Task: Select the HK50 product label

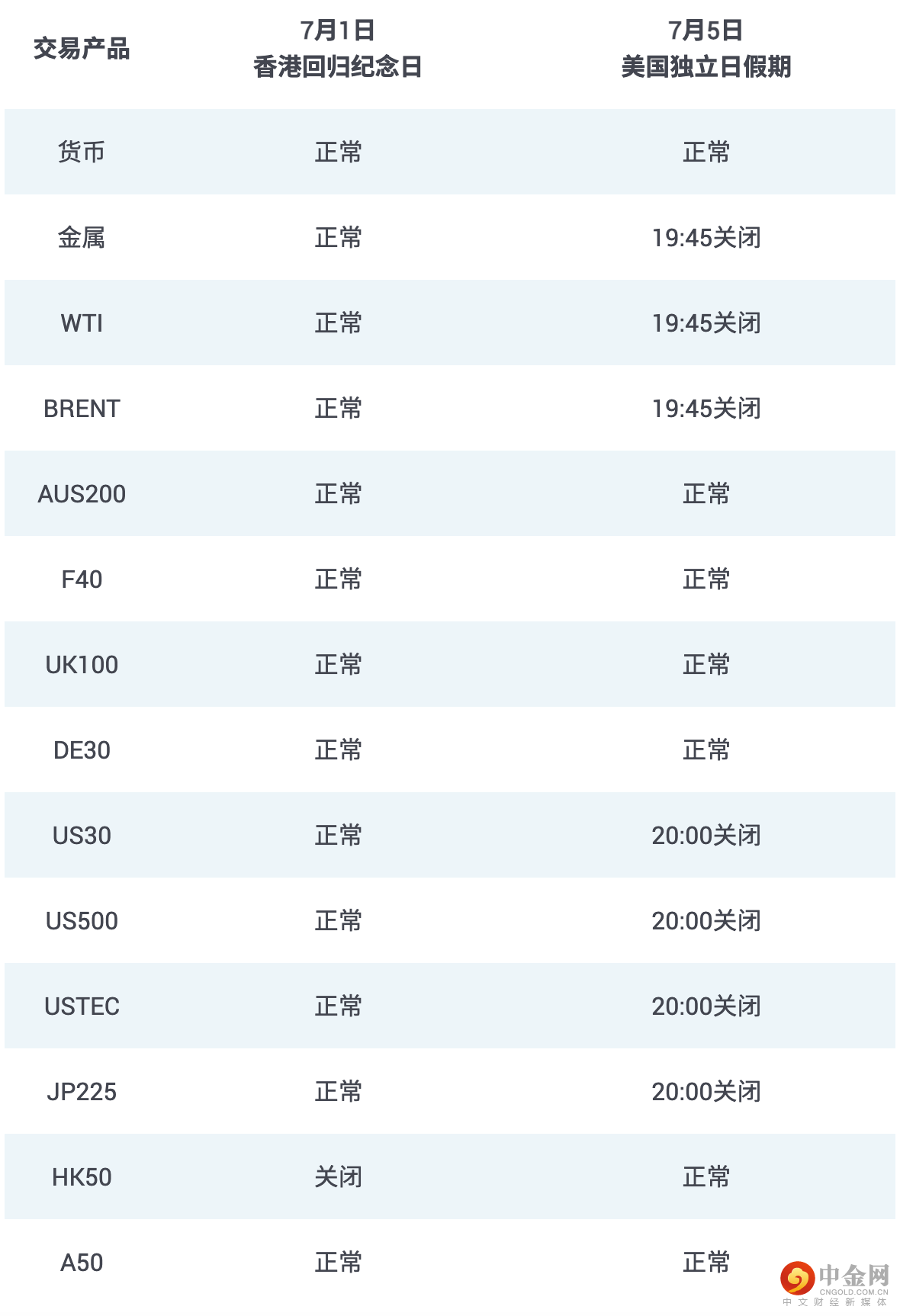Action: click(x=82, y=1177)
